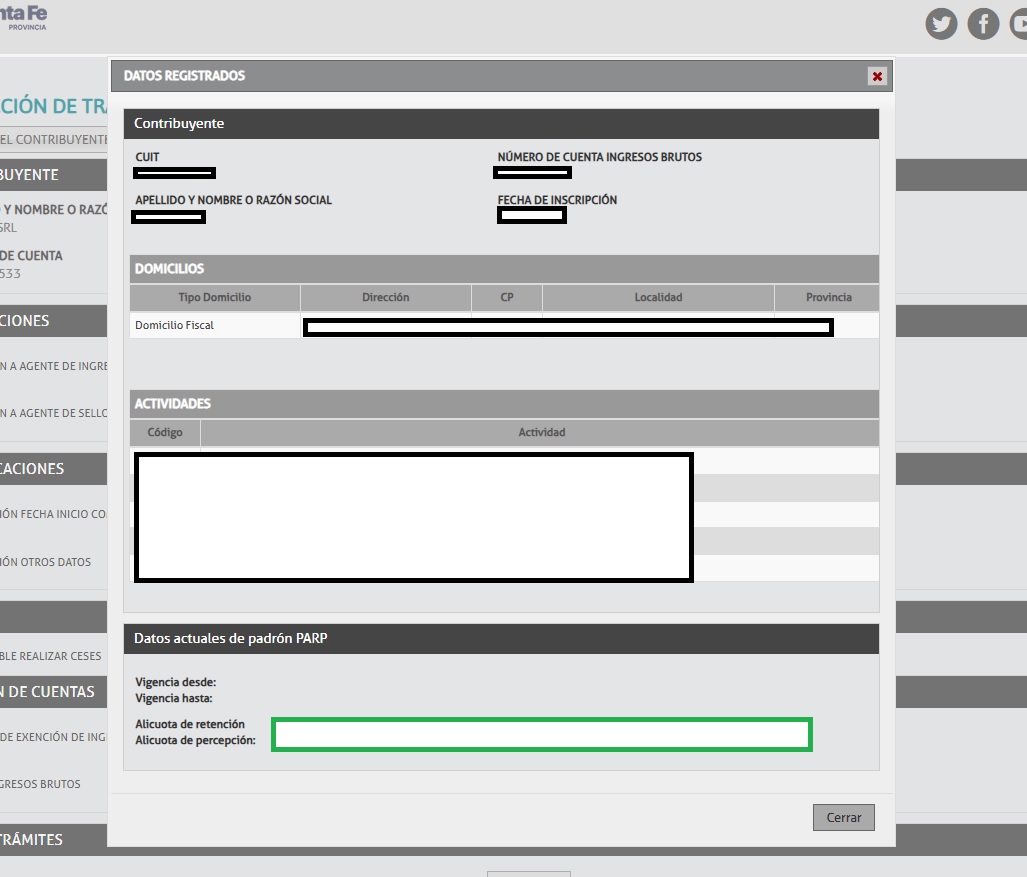Image resolution: width=1027 pixels, height=877 pixels.
Task: Click the Vigencia desde label
Action: 176,682
